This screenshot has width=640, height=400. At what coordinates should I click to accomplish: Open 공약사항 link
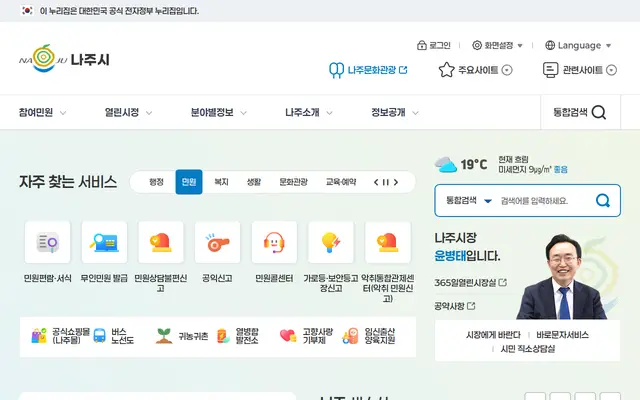[455, 306]
